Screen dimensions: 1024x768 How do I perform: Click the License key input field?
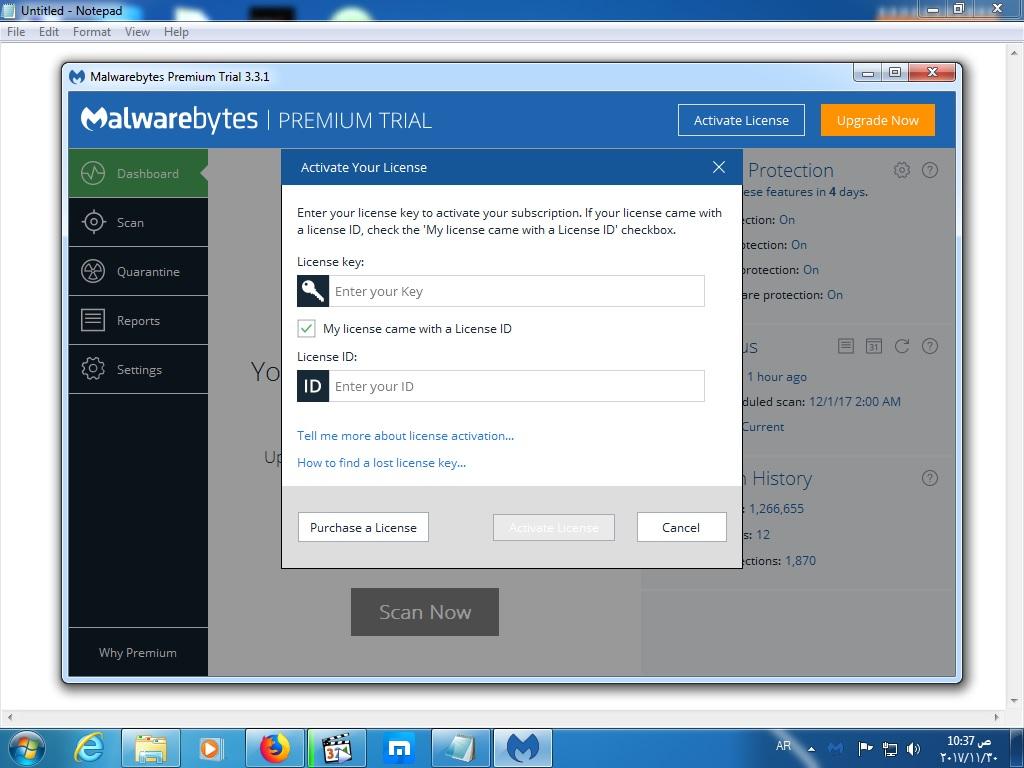point(517,291)
